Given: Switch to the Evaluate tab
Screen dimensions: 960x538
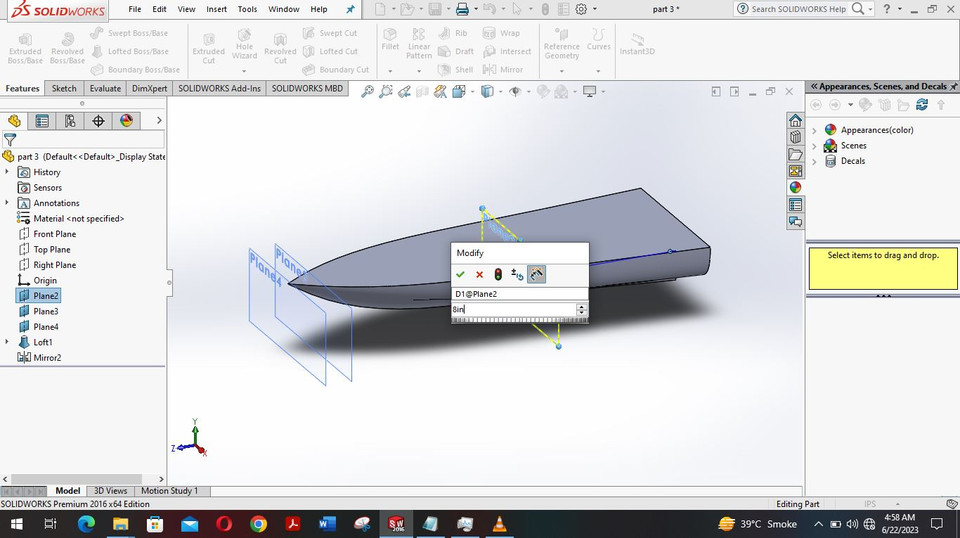Looking at the screenshot, I should click(x=105, y=89).
